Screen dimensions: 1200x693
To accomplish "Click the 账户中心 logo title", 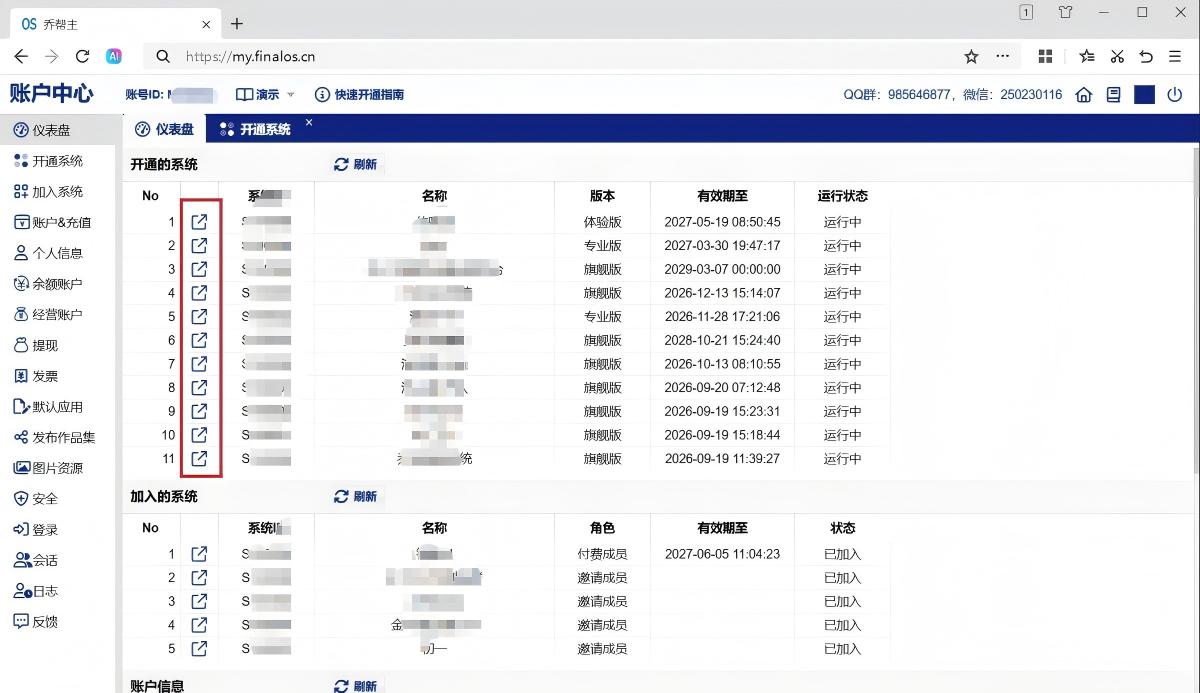I will (52, 94).
